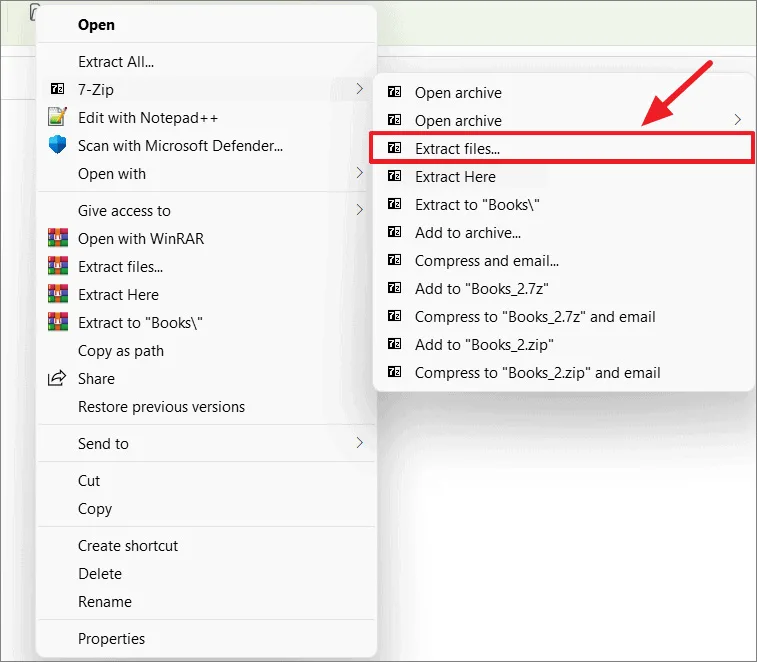The width and height of the screenshot is (757, 662).
Task: Click the 7z icon beside Compress and email...
Action: coord(394,260)
